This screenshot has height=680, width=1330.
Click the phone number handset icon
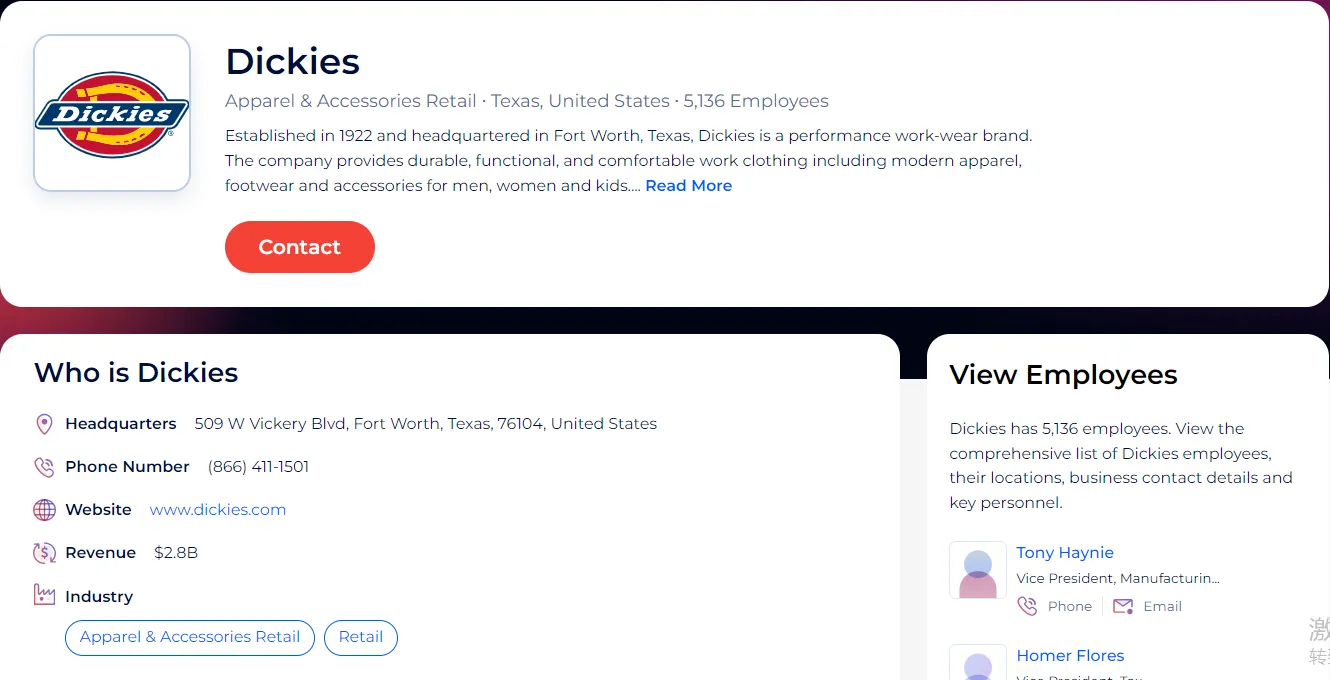click(x=44, y=467)
